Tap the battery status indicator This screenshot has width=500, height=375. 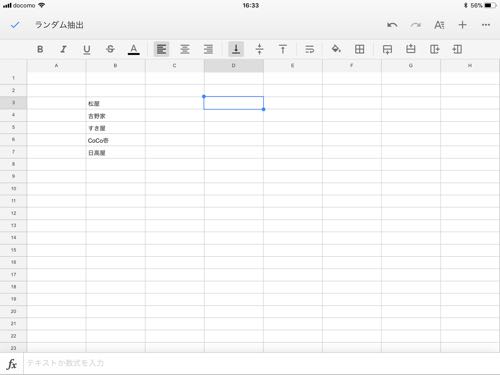(x=490, y=5)
